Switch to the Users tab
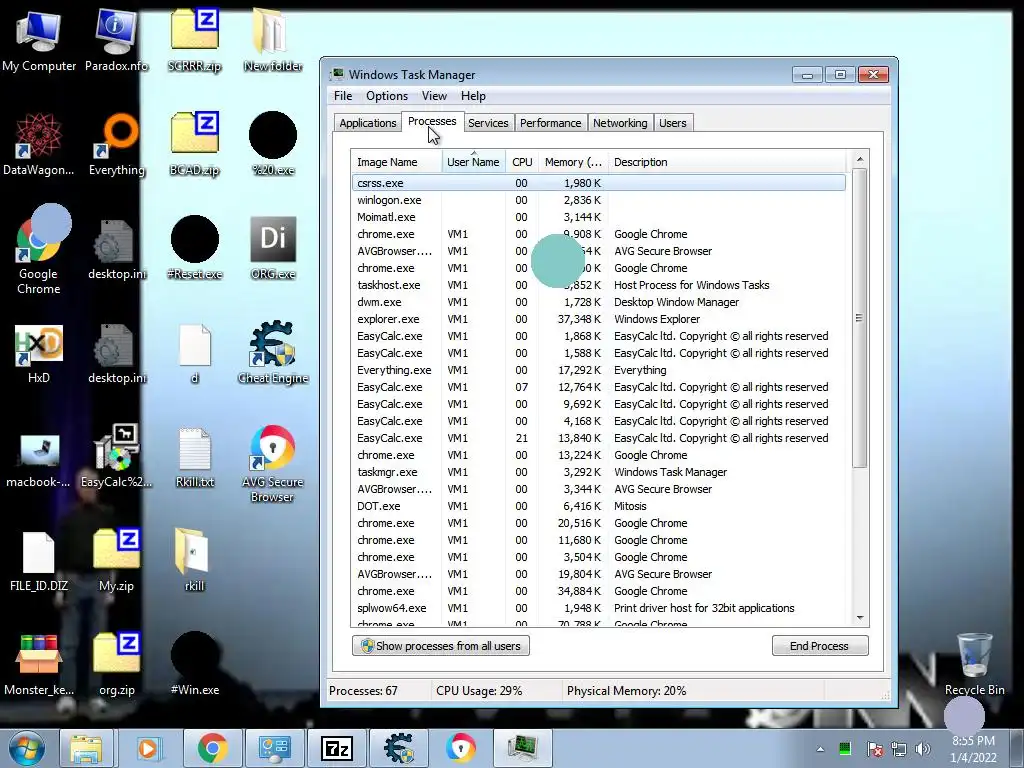This screenshot has height=768, width=1024. [673, 123]
